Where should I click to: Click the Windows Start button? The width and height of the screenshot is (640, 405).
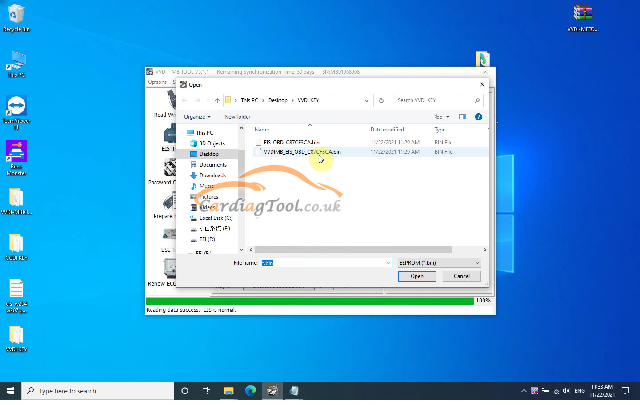[x=11, y=390]
